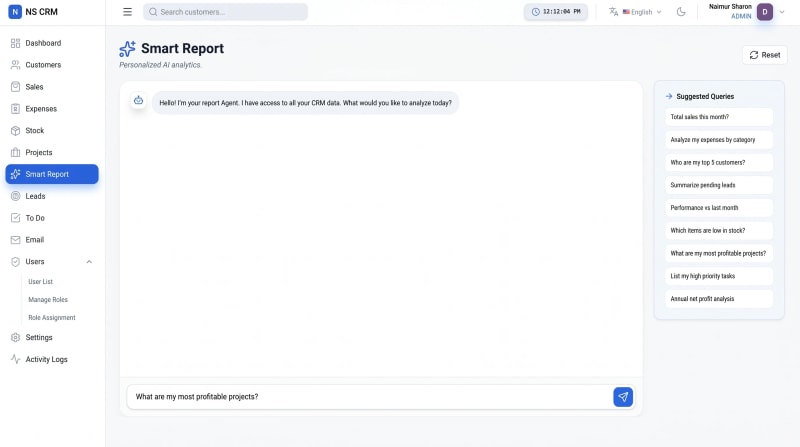Click the Sales icon in sidebar
The height and width of the screenshot is (447, 800).
tap(15, 87)
